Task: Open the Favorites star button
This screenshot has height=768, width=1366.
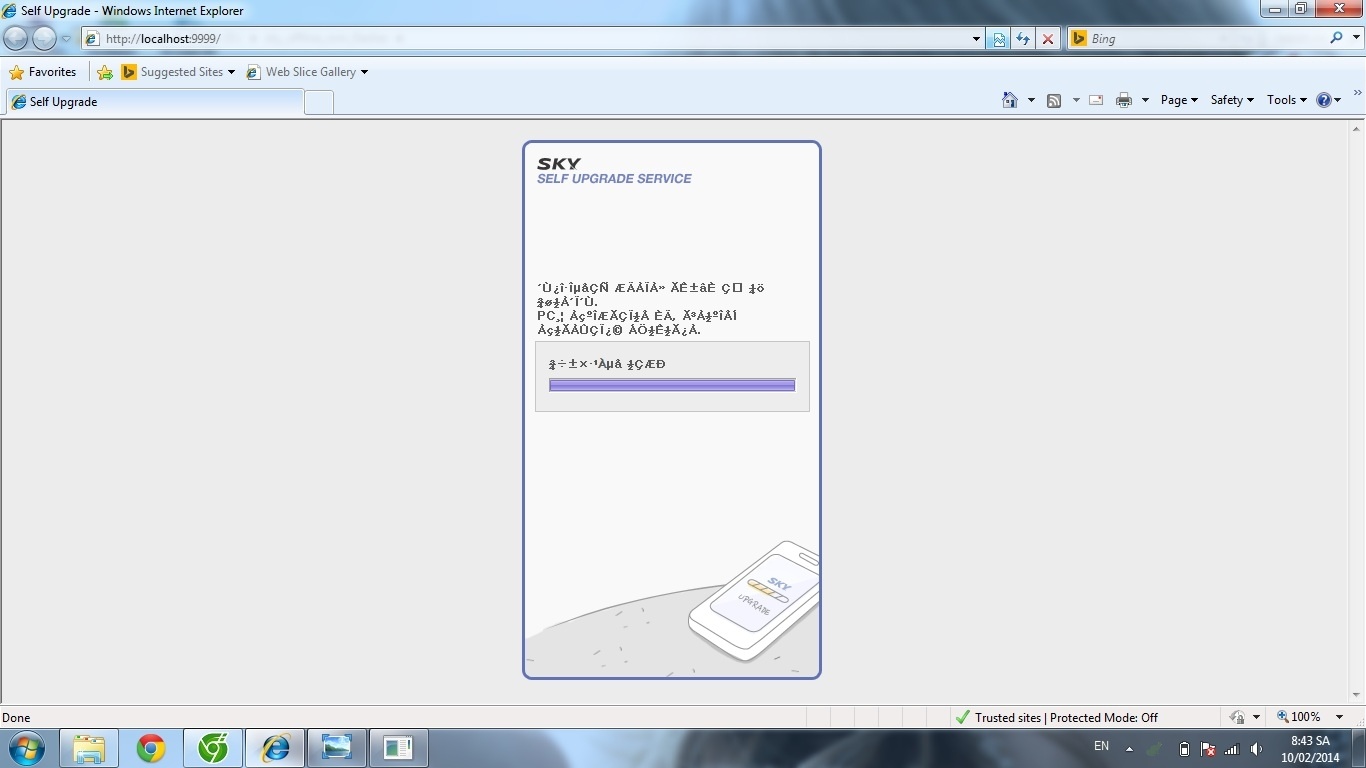Action: click(43, 72)
